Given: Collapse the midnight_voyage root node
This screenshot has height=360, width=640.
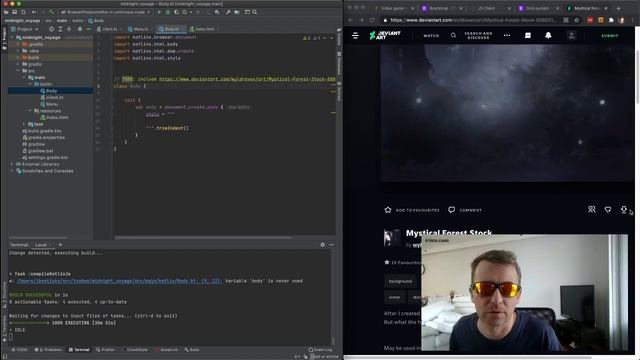Looking at the screenshot, I should click(x=12, y=38).
